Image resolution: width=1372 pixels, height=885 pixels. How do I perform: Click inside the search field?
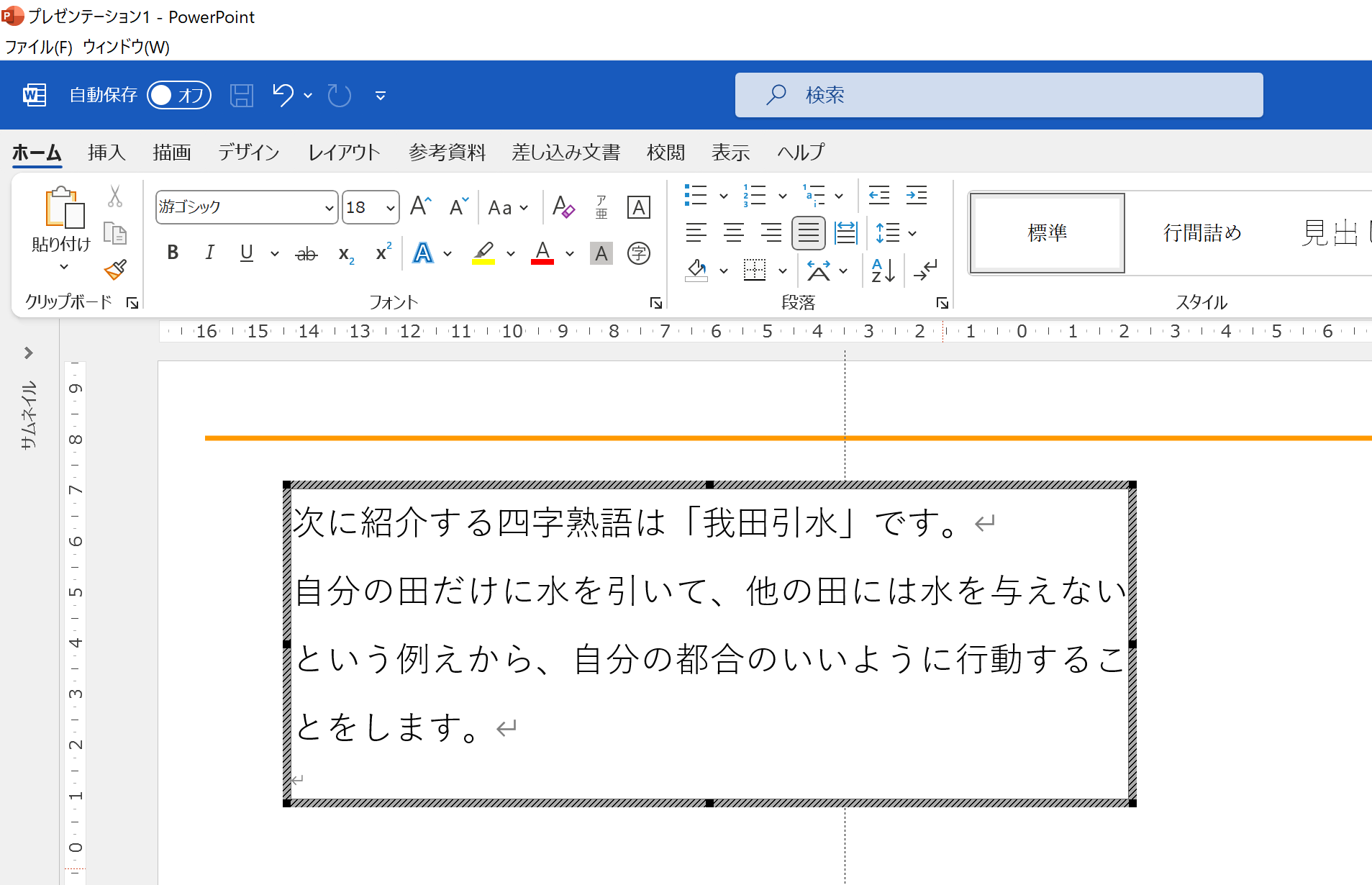997,94
